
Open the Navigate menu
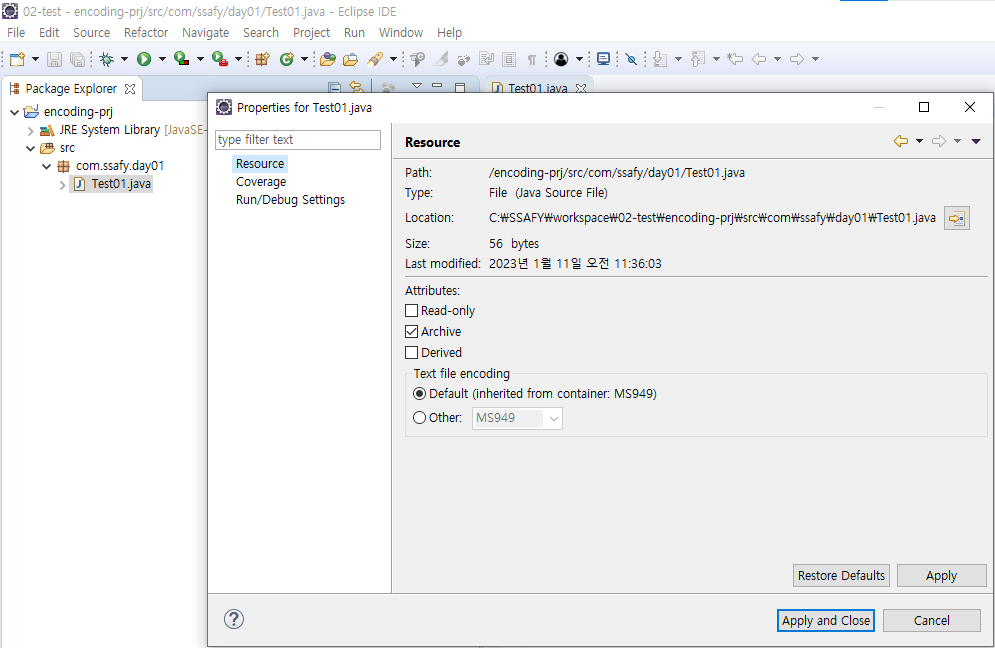point(206,32)
